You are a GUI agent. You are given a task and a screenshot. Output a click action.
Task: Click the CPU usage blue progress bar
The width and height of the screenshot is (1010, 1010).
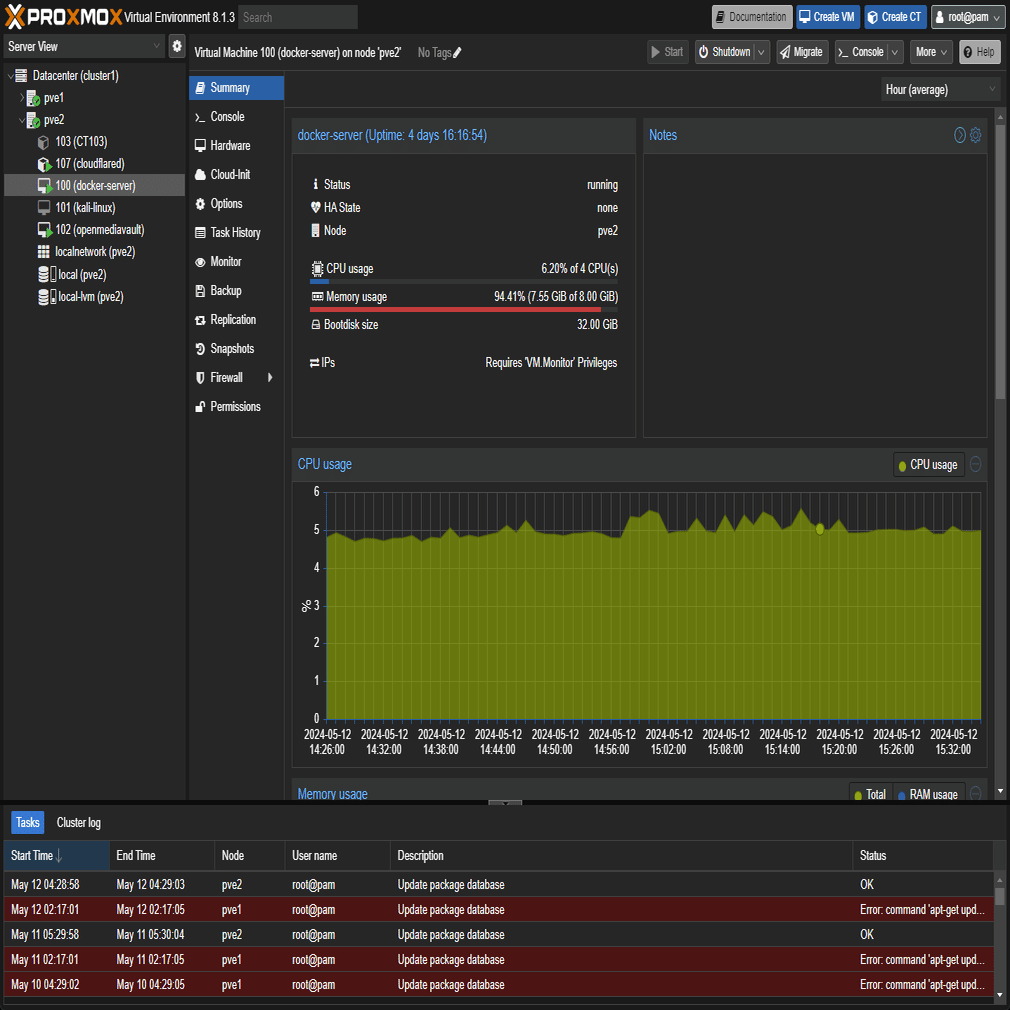[x=319, y=281]
